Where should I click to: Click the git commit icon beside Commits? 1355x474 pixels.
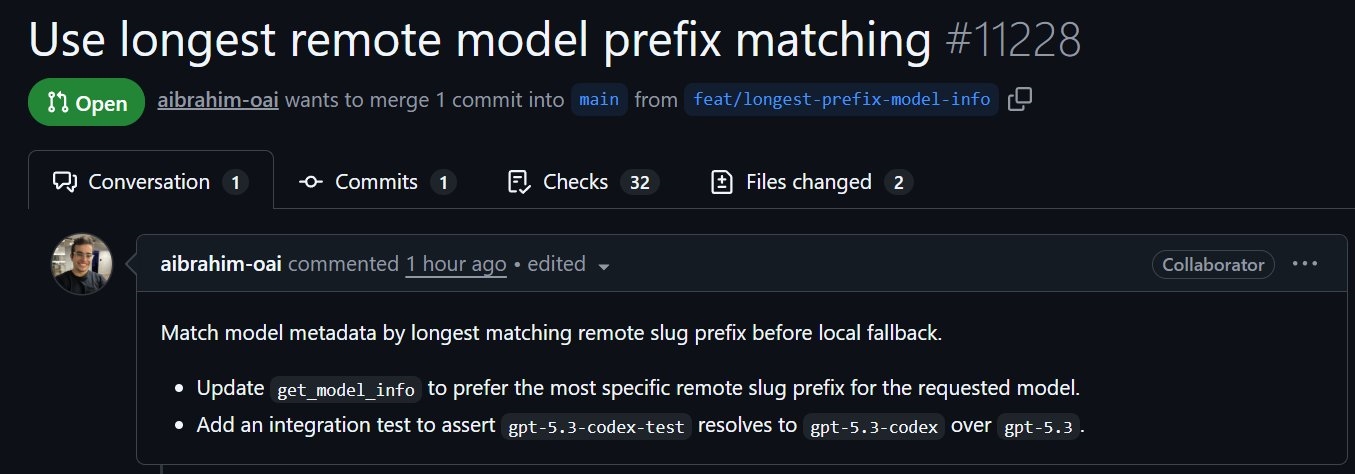click(x=311, y=182)
